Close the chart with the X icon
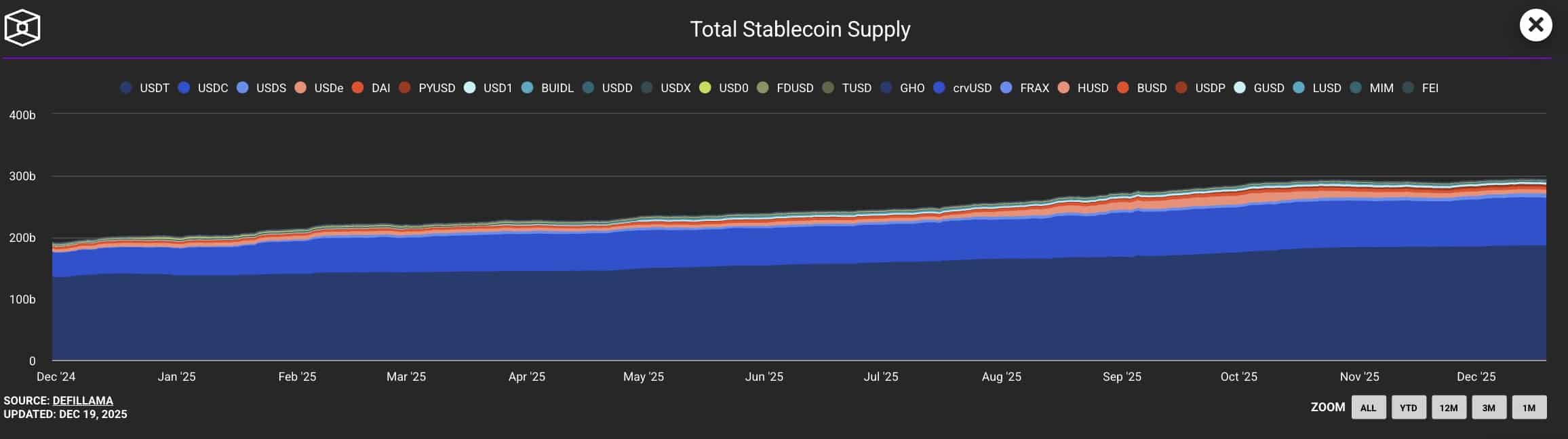 (x=1536, y=26)
